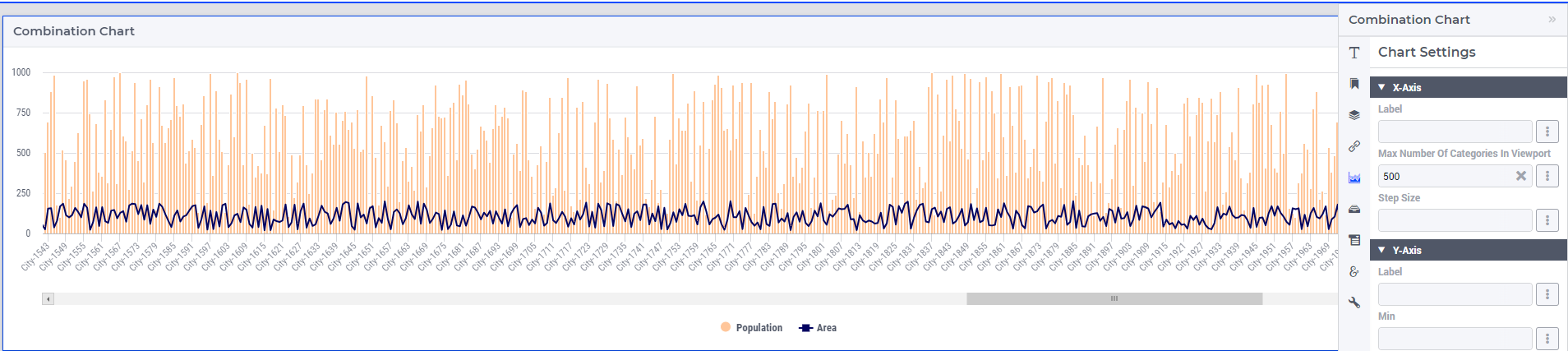Viewport: 1568px width, 351px height.
Task: Open the ampersand settings tab icon
Action: point(1354,271)
